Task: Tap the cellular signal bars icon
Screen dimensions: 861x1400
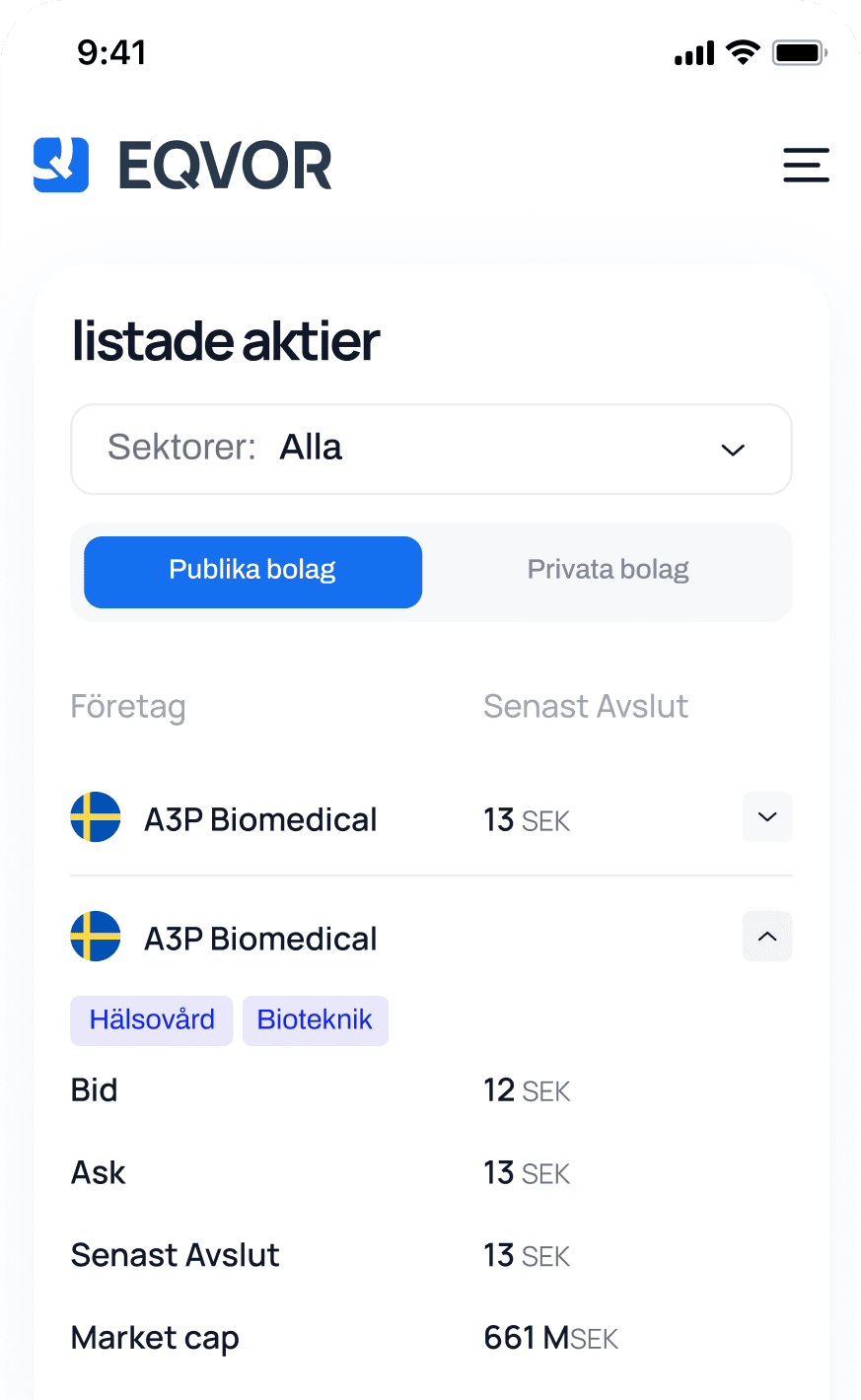Action: coord(694,54)
